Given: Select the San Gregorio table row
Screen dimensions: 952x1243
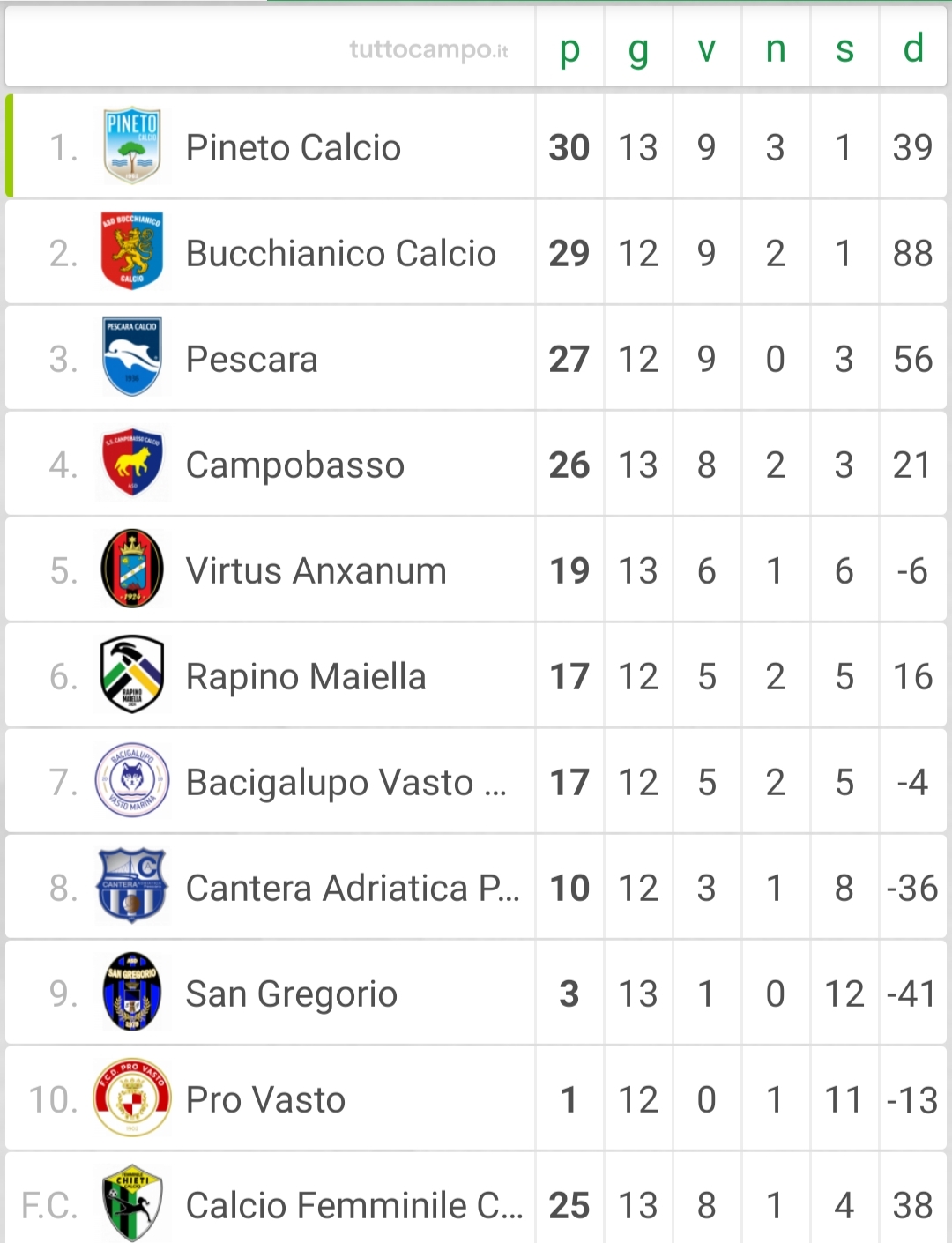Looking at the screenshot, I should 476,993.
